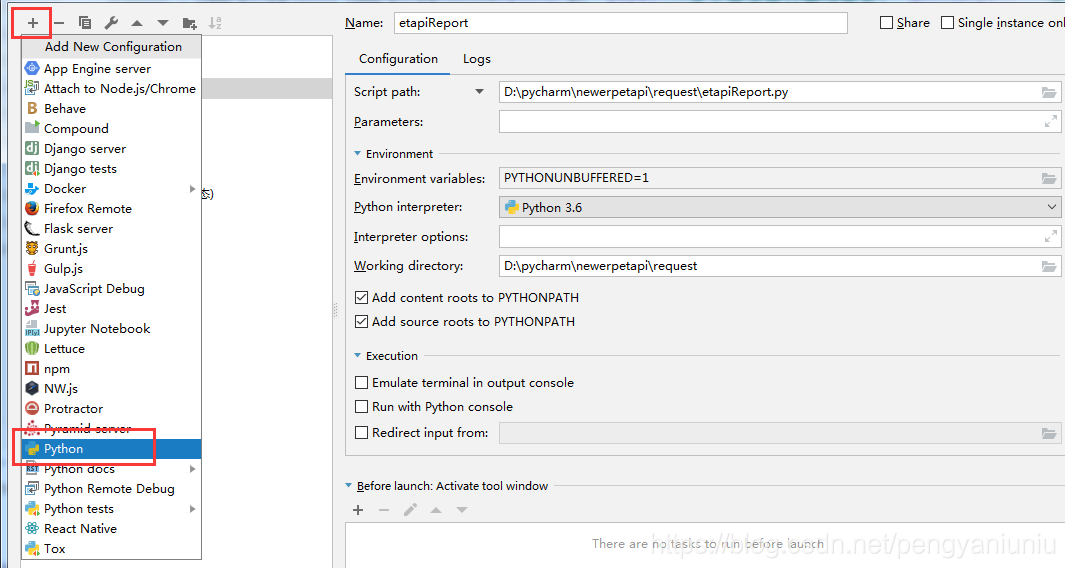Choose Behave configuration type
Image resolution: width=1065 pixels, height=568 pixels.
click(111, 109)
